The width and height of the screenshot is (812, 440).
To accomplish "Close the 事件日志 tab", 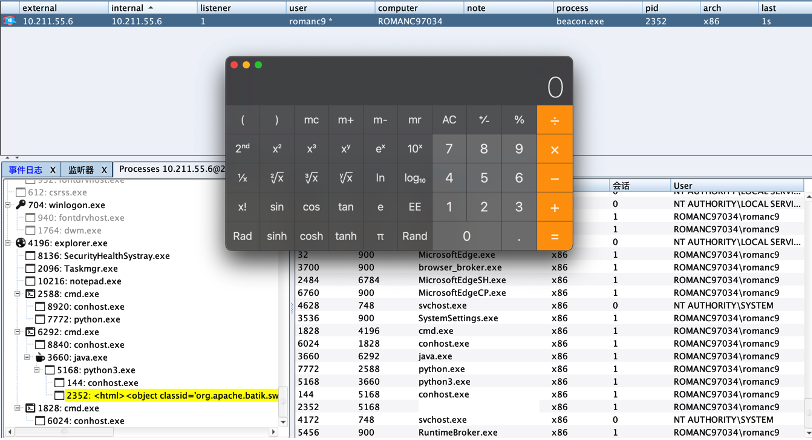I will [52, 170].
